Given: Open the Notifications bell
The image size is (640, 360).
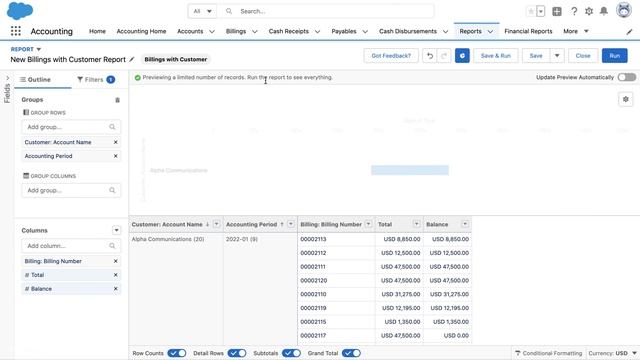Looking at the screenshot, I should coord(604,11).
